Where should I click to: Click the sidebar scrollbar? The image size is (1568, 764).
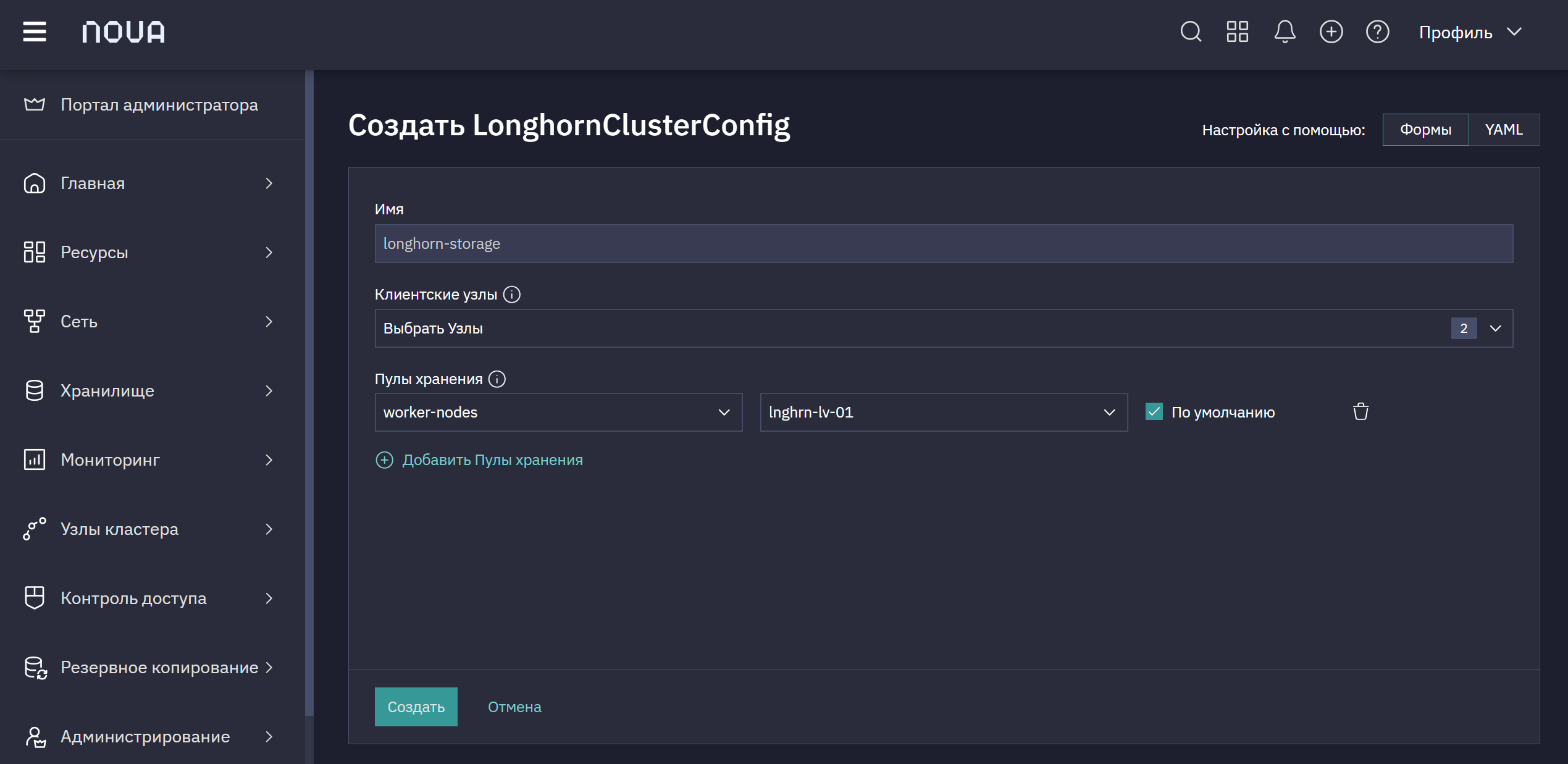click(x=309, y=393)
